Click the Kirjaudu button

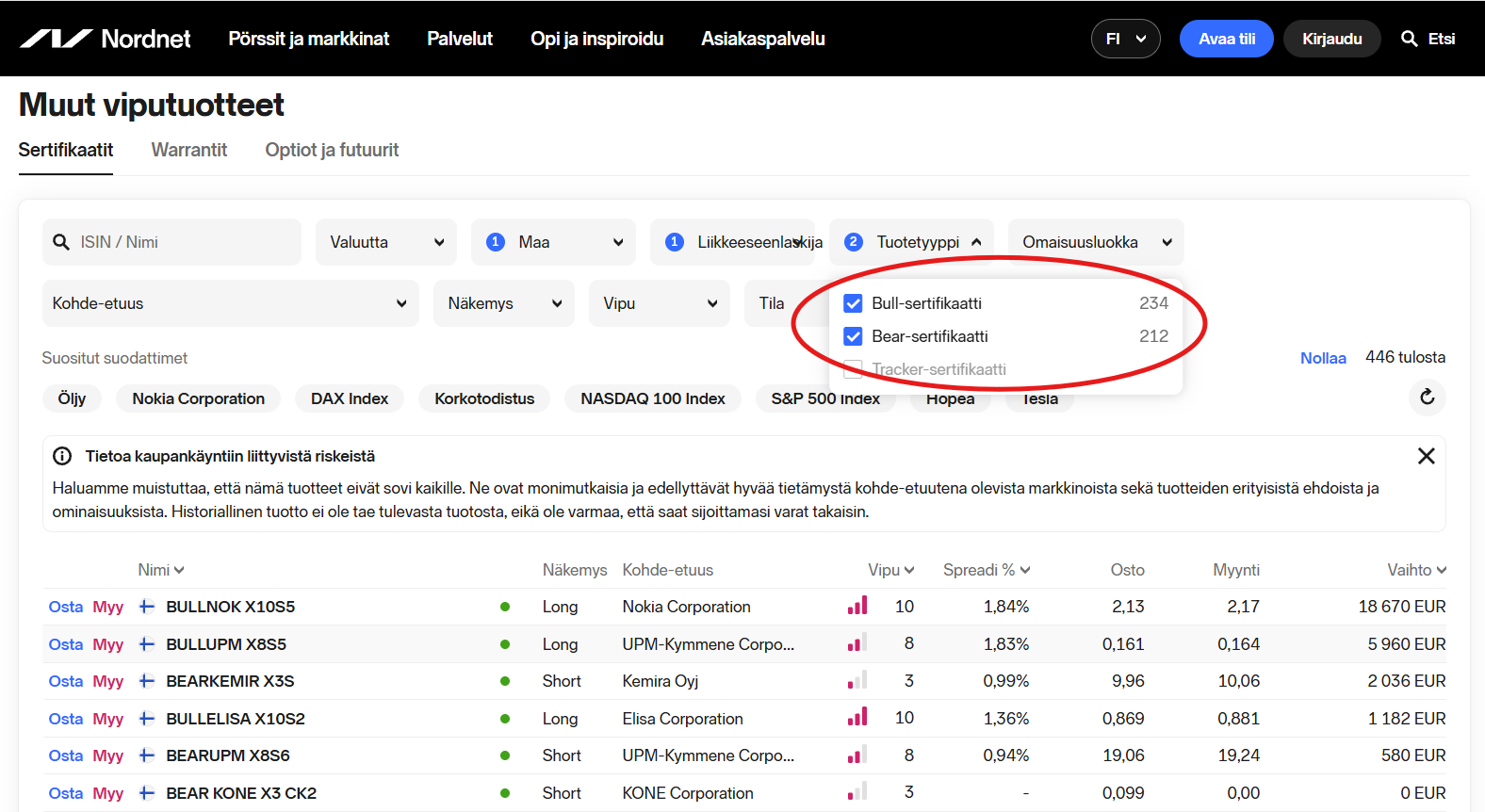click(1332, 39)
